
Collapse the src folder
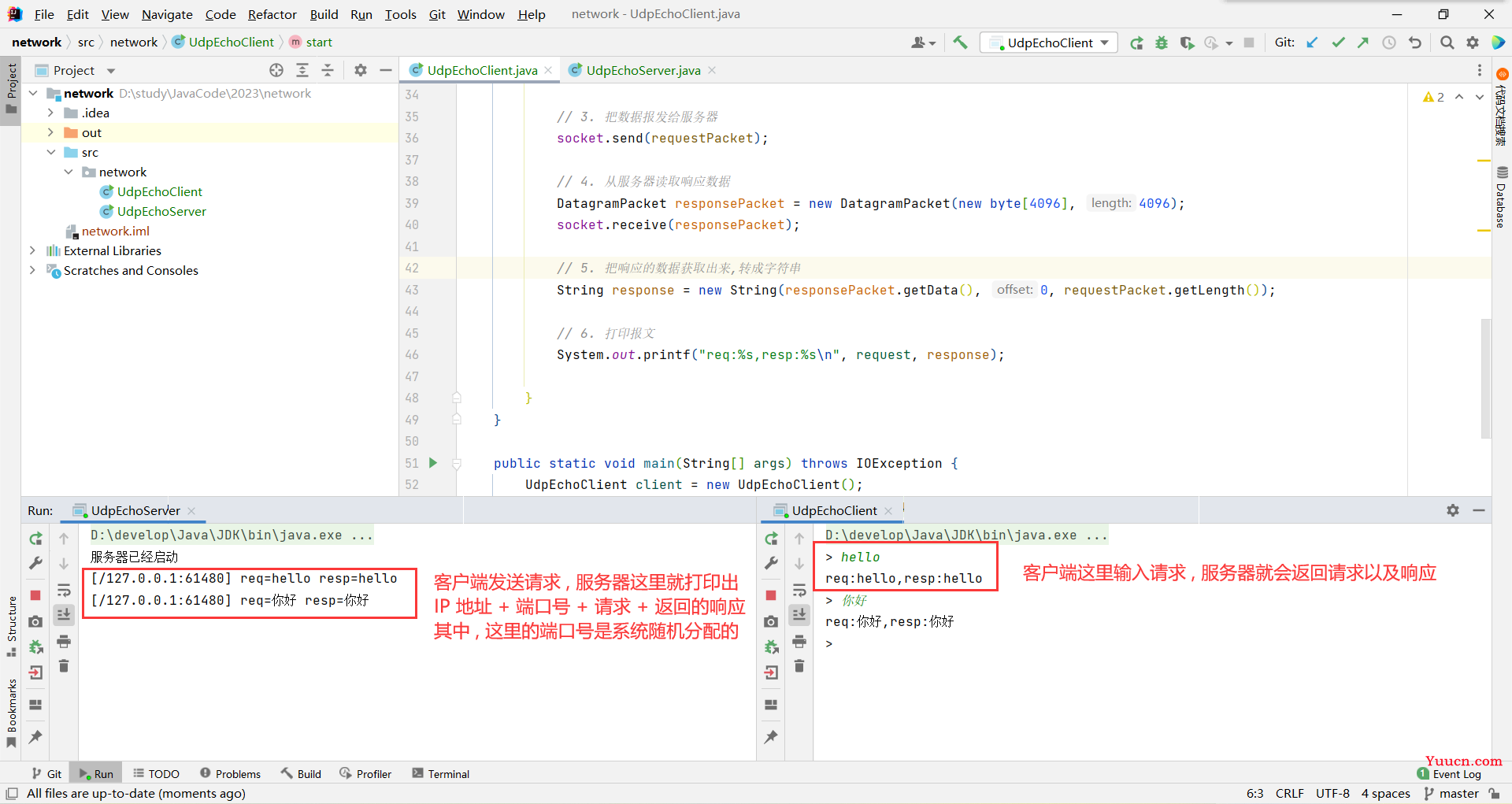pos(50,152)
